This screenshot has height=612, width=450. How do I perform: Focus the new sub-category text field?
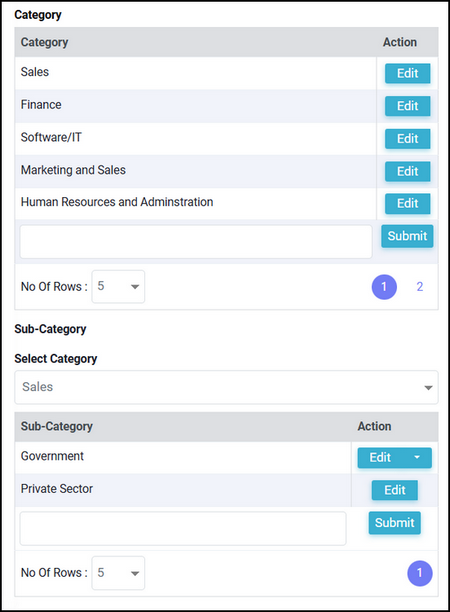point(183,528)
